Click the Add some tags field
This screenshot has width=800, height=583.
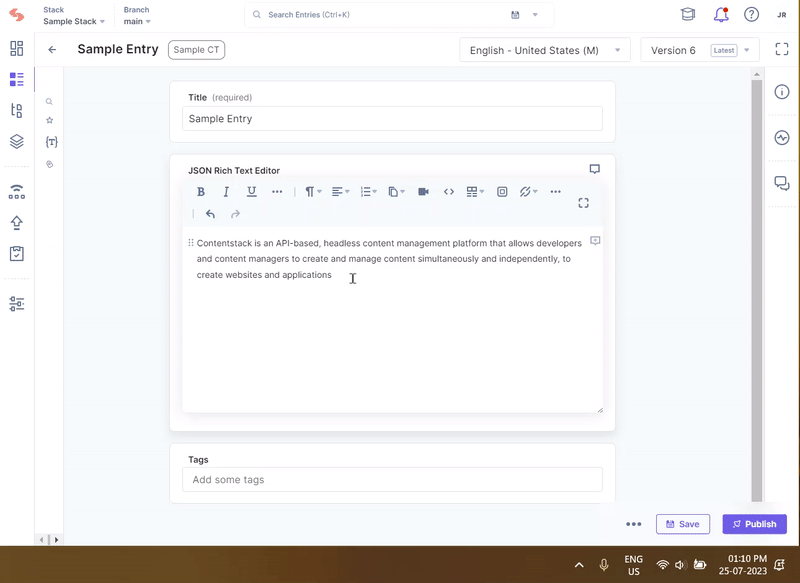pos(392,479)
